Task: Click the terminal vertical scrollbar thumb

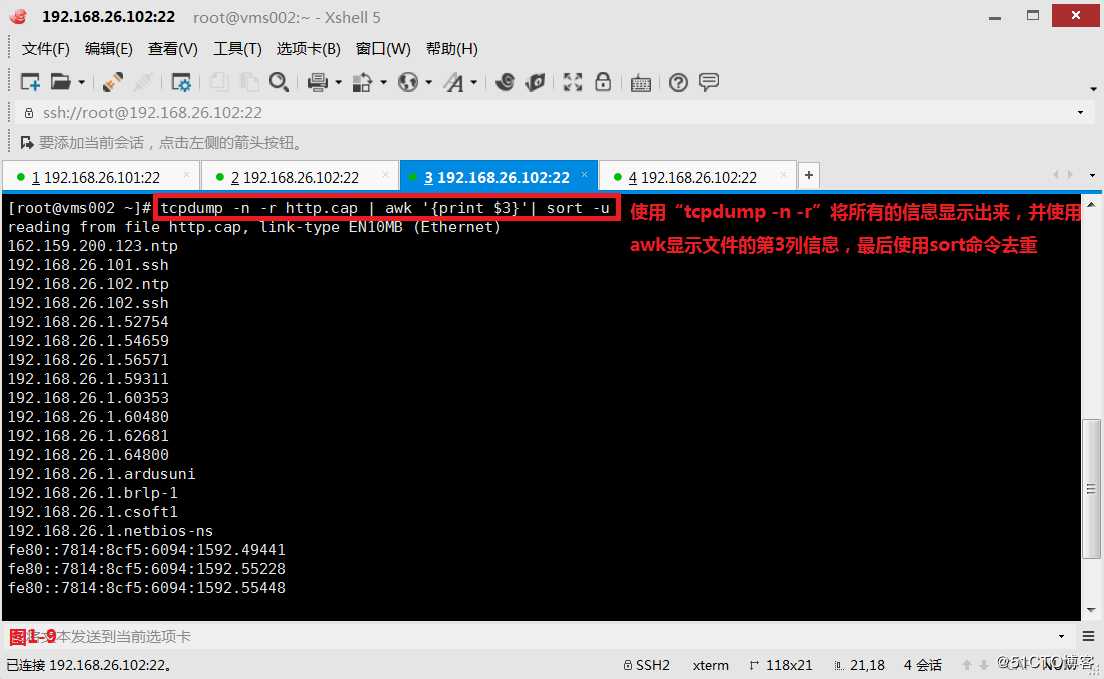Action: coord(1091,489)
